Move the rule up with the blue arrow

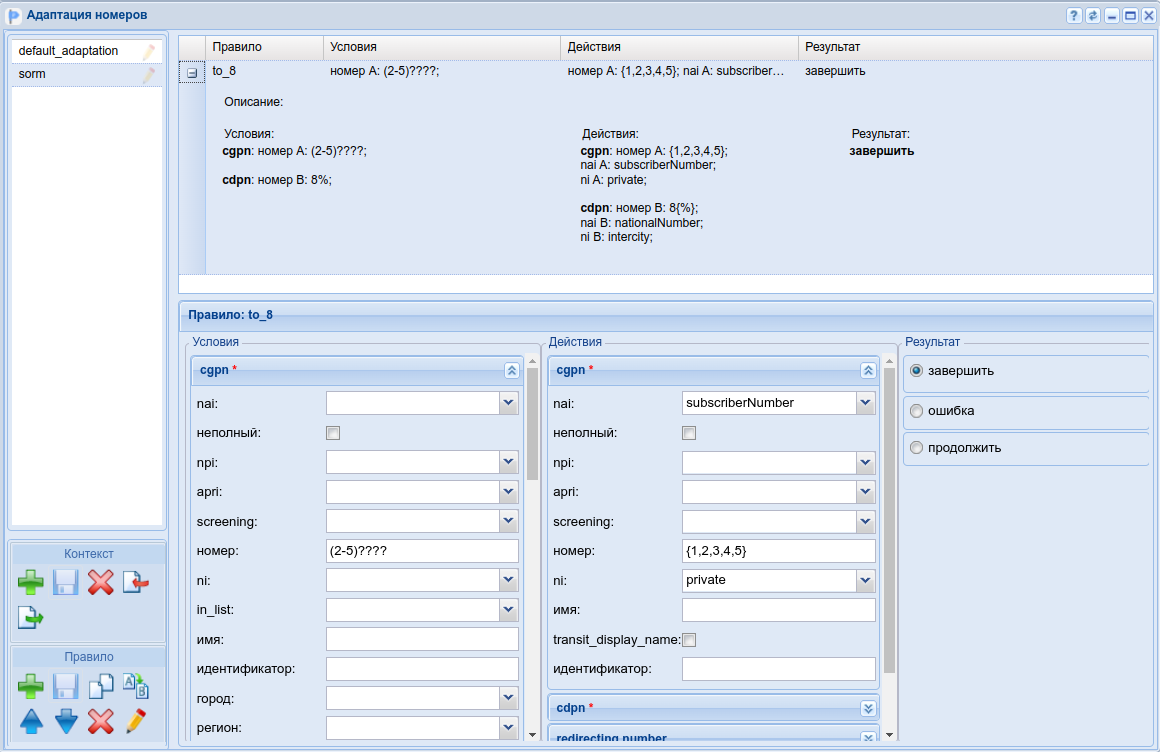31,720
